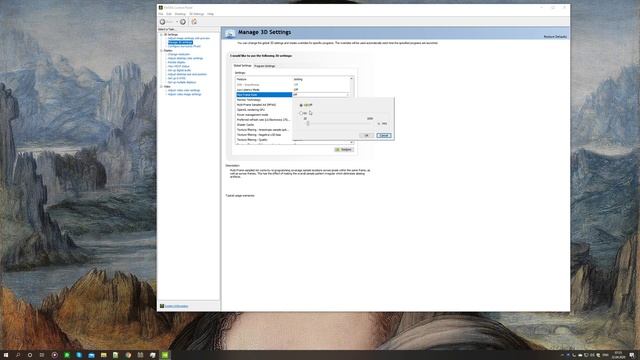
Task: Select the Off radio button for Max Frame Rate
Action: tap(301, 105)
